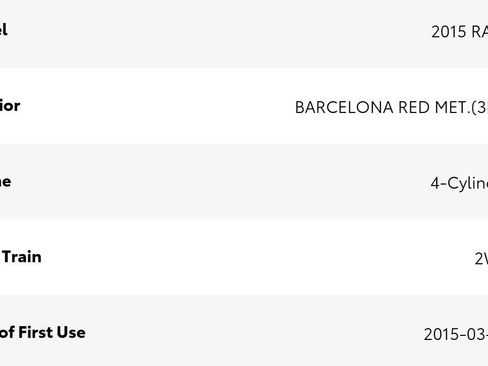Click the partially visible Model label

(x=3, y=30)
